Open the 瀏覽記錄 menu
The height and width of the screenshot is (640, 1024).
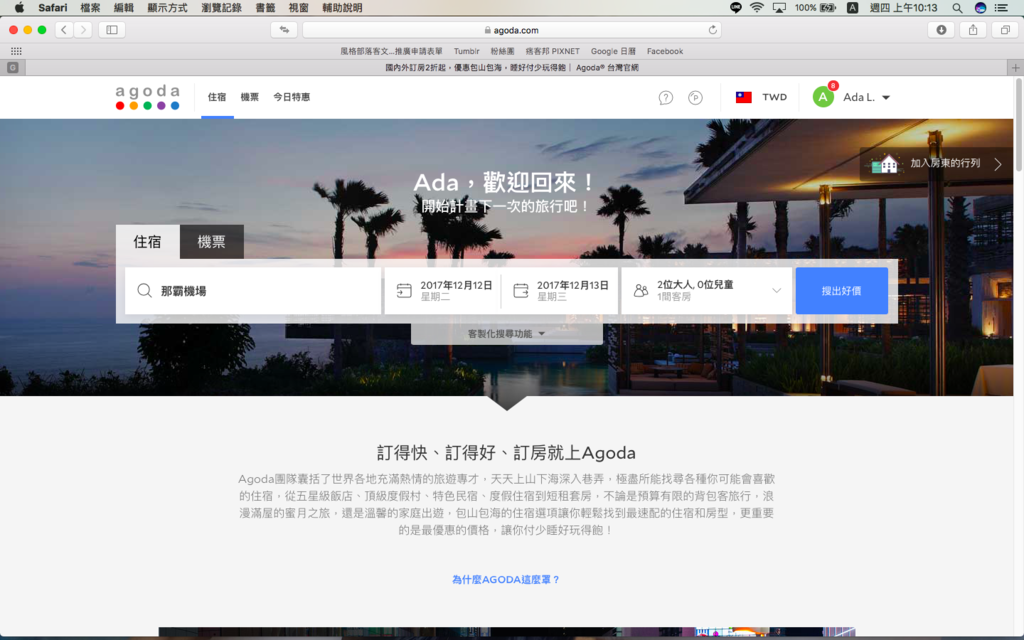coord(221,8)
